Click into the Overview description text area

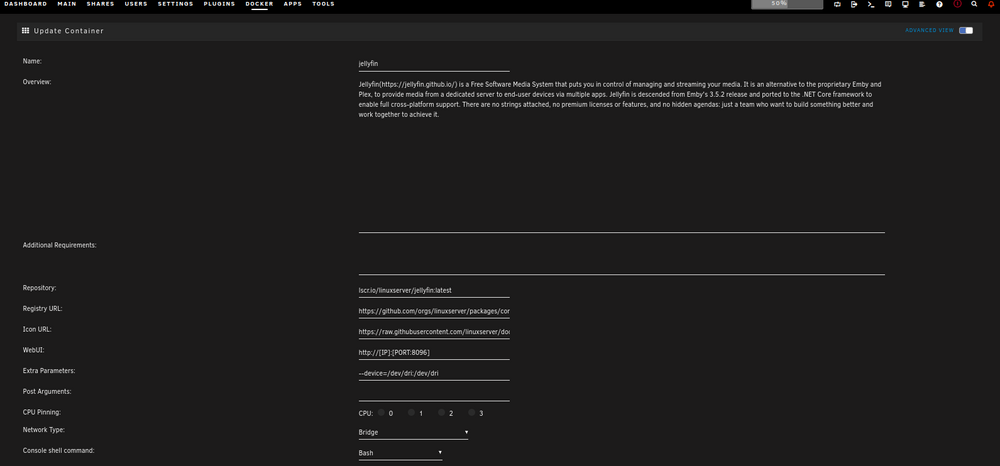[x=621, y=156]
